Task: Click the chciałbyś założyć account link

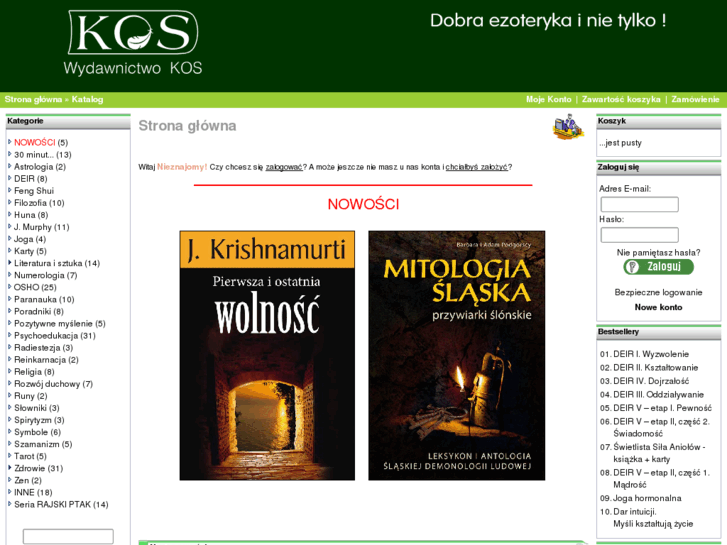Action: point(477,167)
